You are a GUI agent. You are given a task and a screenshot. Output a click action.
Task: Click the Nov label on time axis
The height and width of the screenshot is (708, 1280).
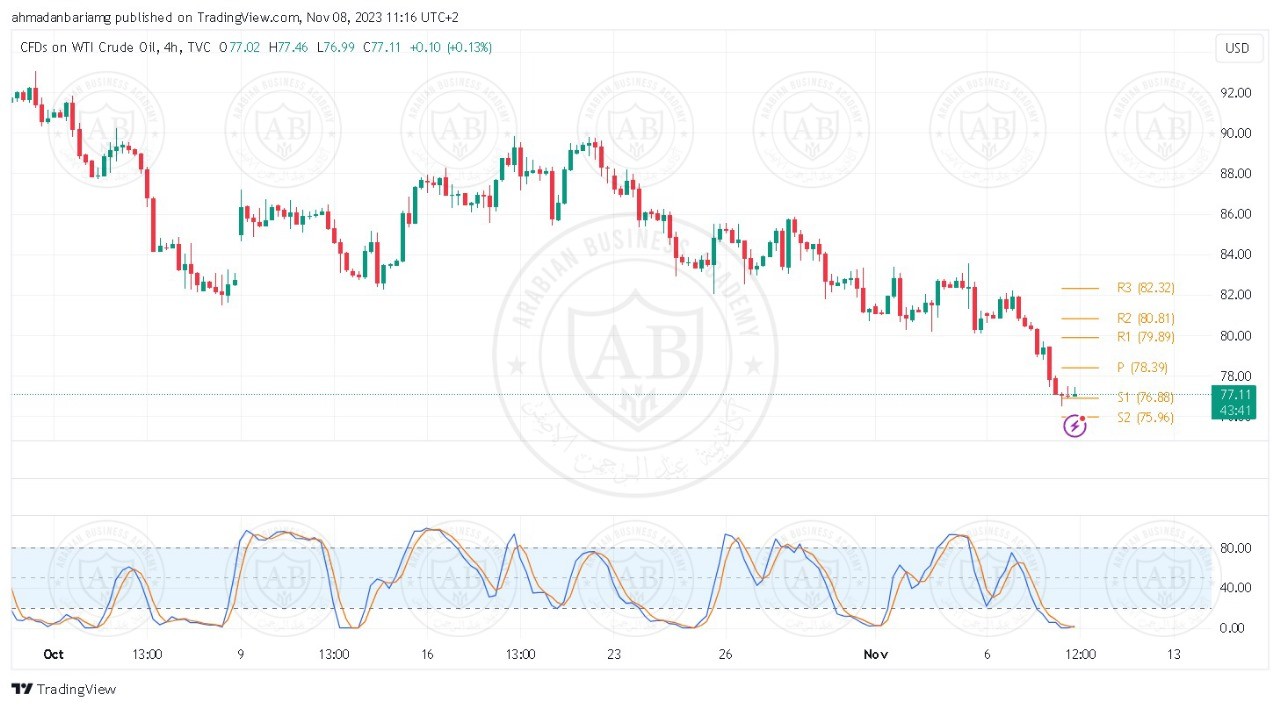(x=876, y=654)
